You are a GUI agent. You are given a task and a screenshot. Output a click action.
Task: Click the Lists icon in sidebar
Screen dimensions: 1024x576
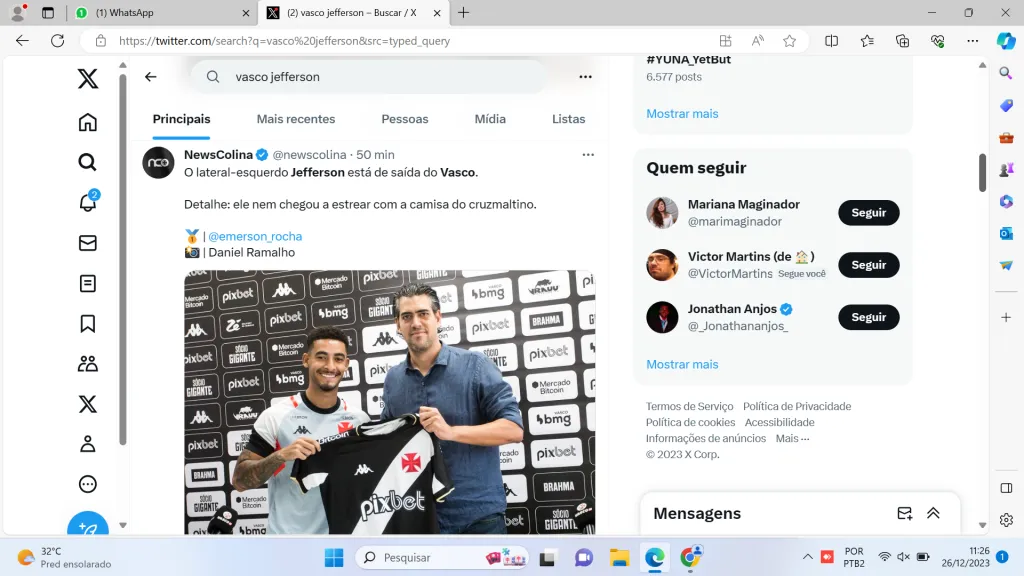tap(88, 283)
